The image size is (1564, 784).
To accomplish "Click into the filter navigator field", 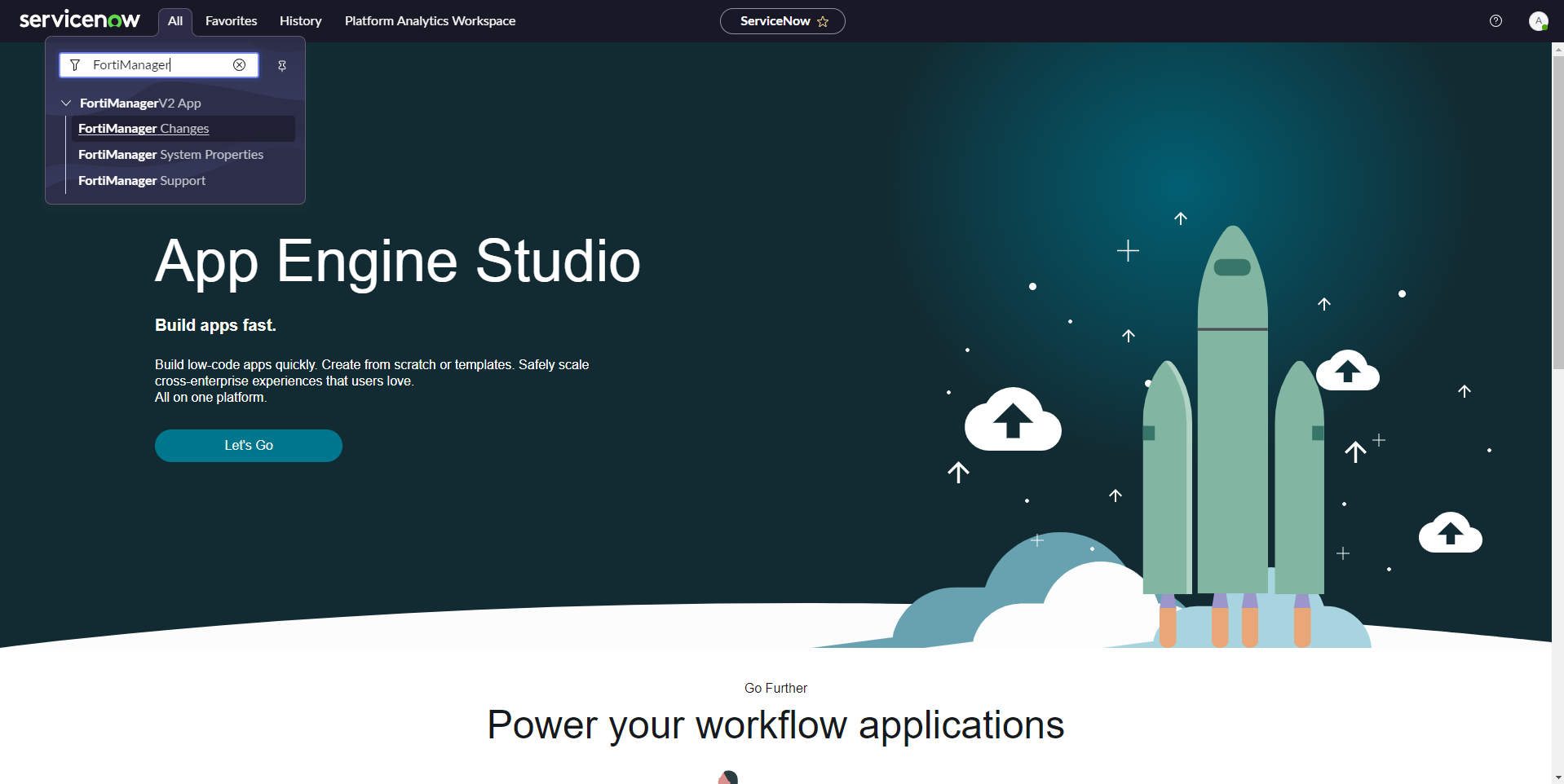I will (x=159, y=65).
